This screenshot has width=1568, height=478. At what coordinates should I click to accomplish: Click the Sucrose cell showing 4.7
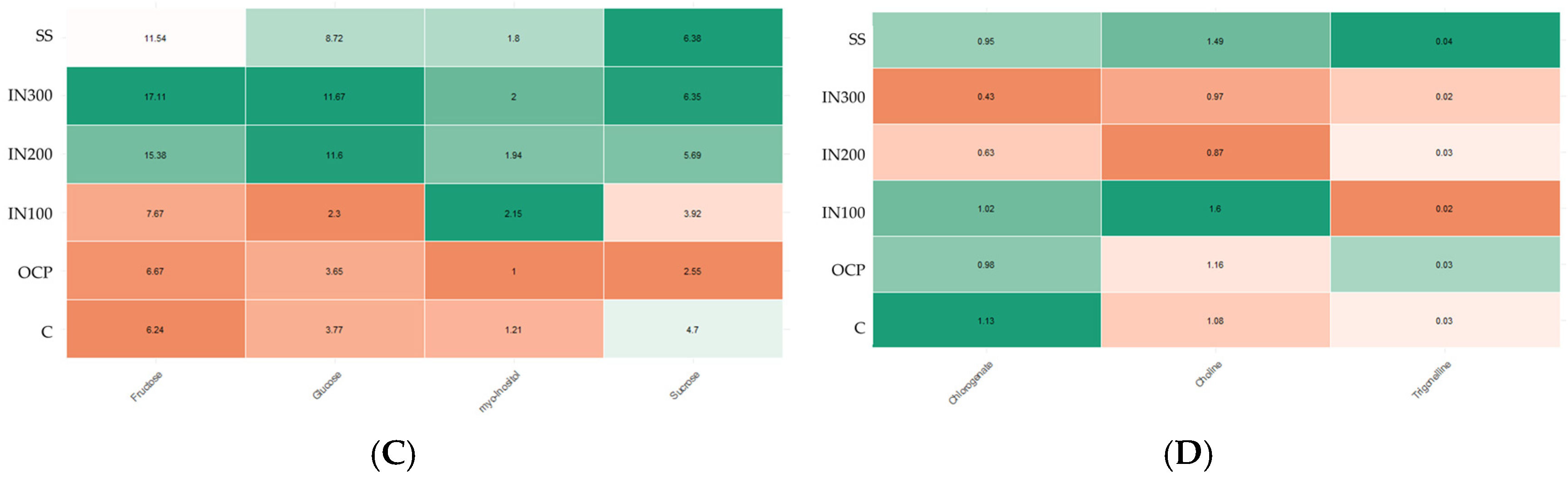point(692,329)
